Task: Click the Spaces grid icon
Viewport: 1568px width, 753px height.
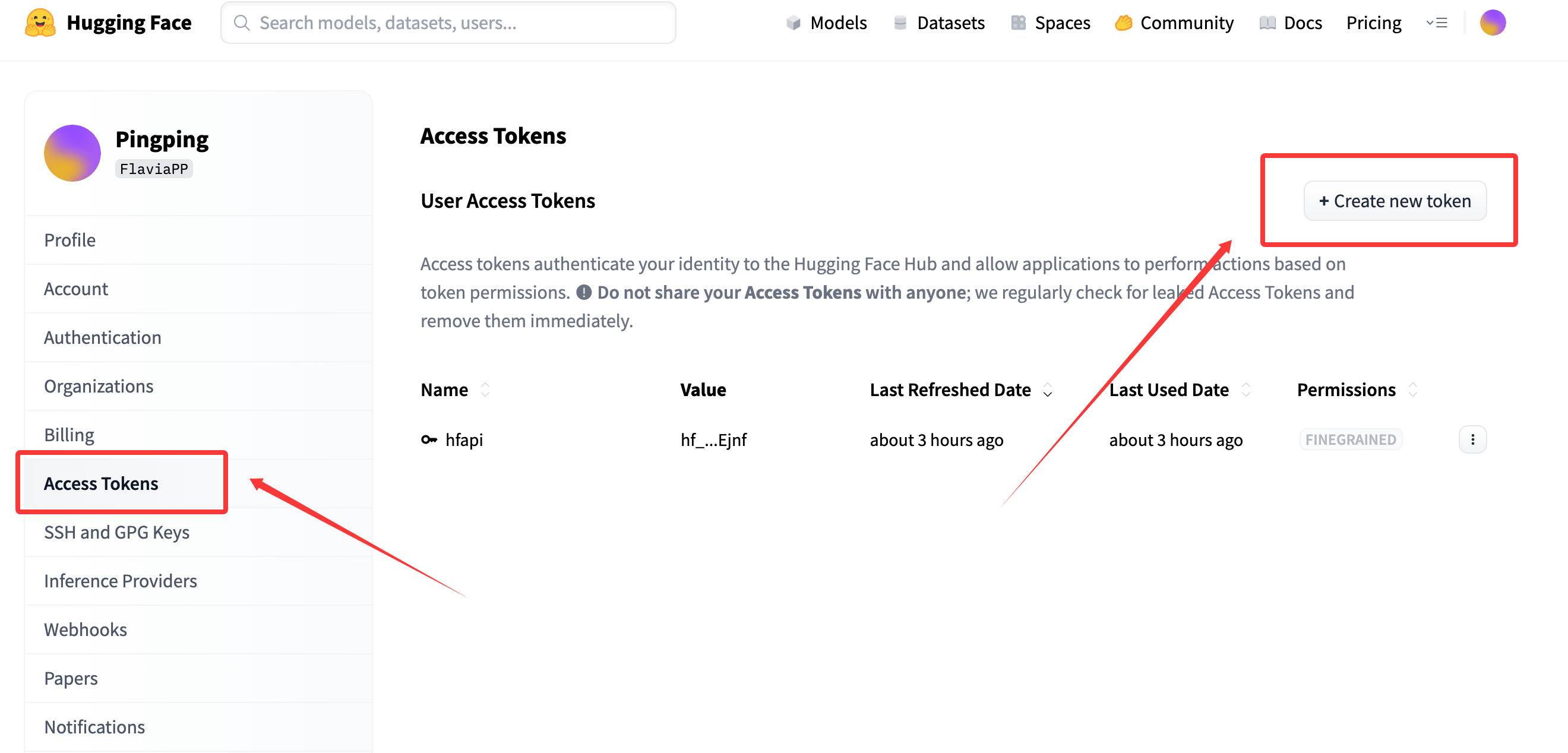Action: (1018, 23)
